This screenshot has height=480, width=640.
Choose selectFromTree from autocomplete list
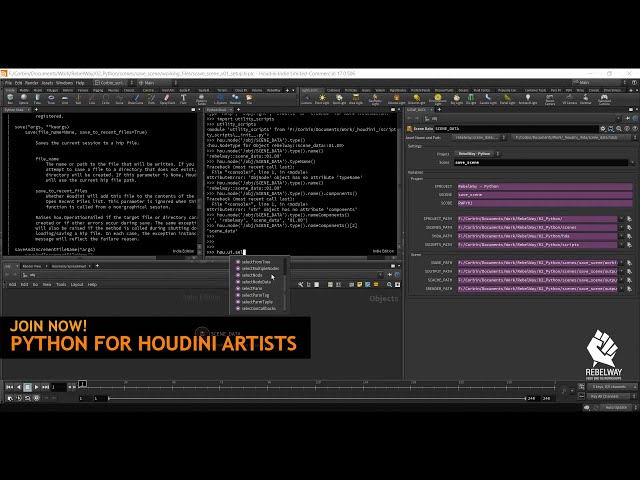click(256, 262)
